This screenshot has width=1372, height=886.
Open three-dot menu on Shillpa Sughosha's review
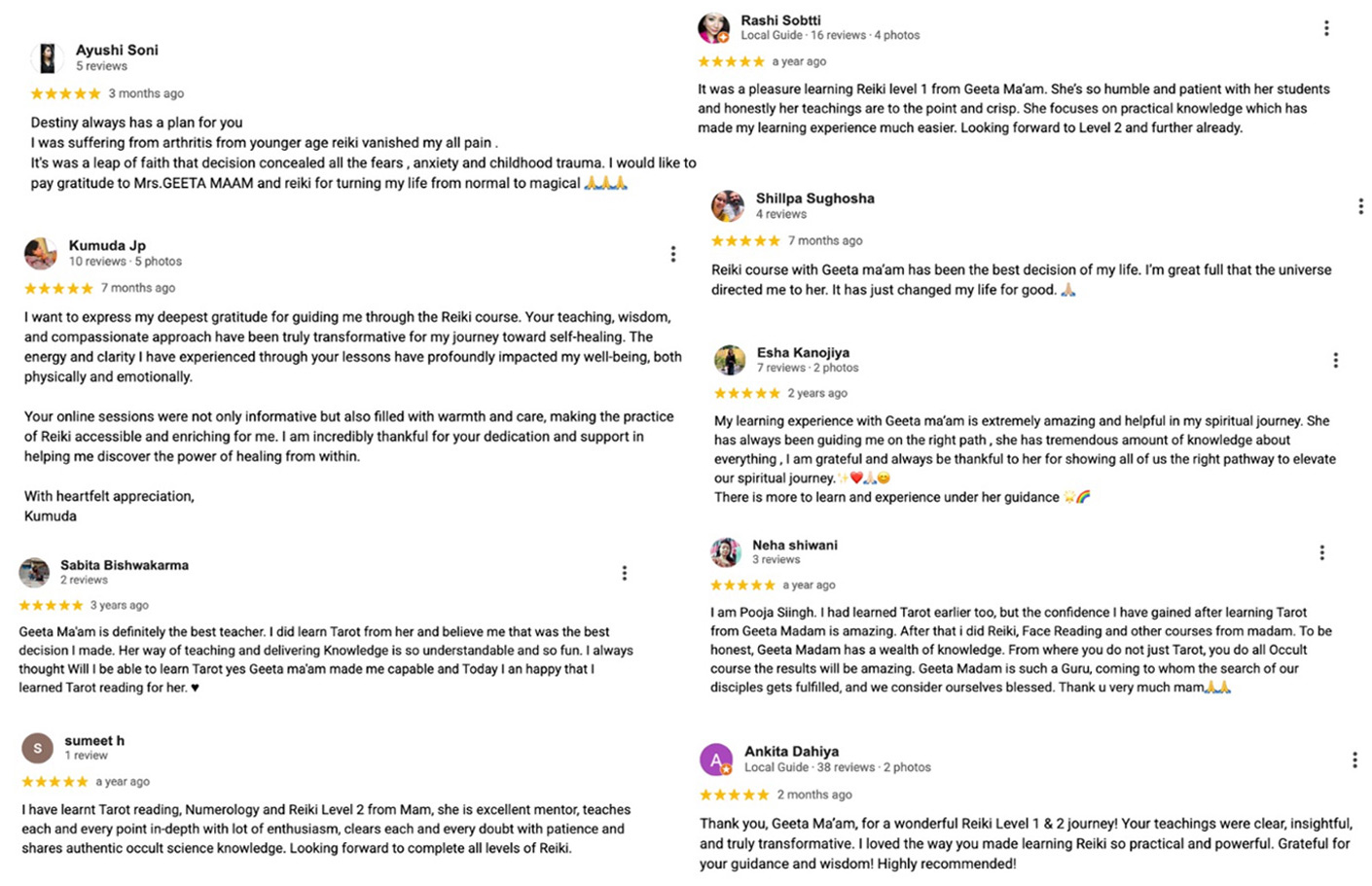[1360, 206]
